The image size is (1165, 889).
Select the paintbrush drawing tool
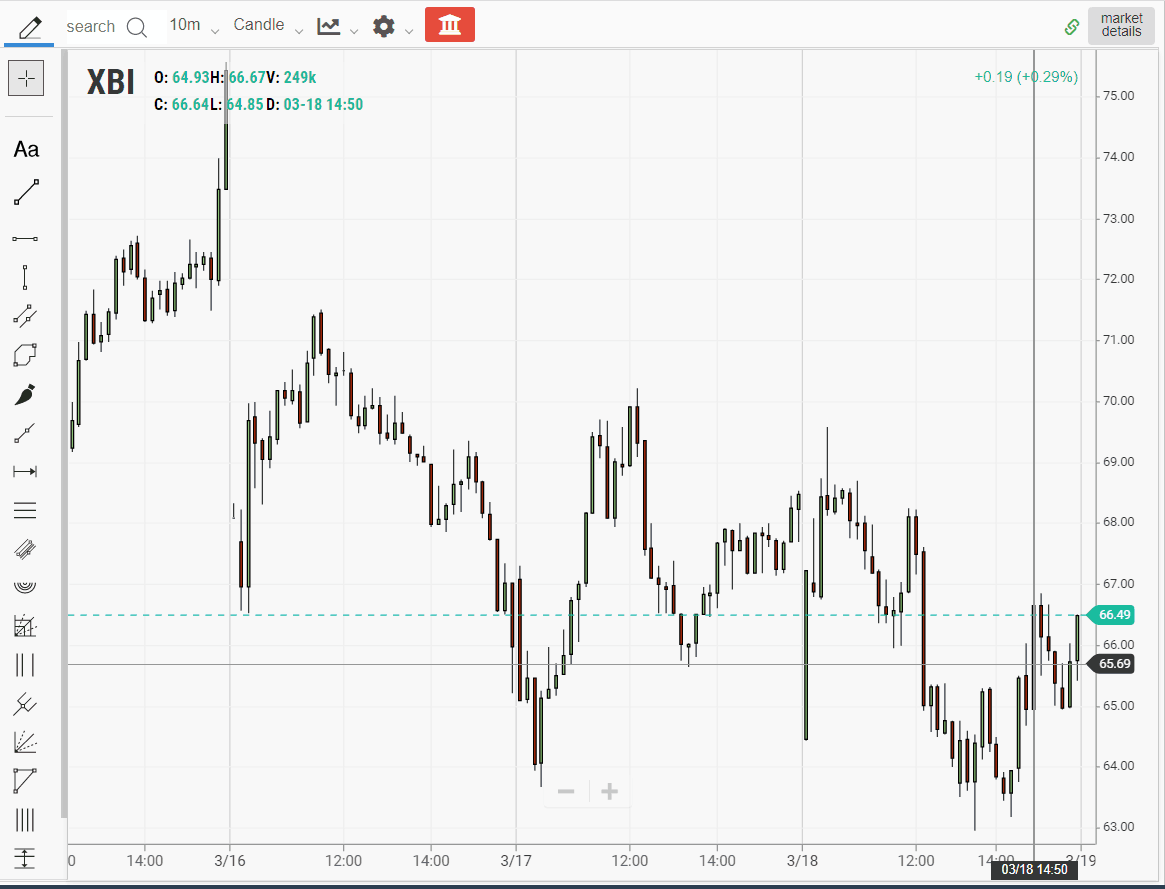tap(26, 395)
